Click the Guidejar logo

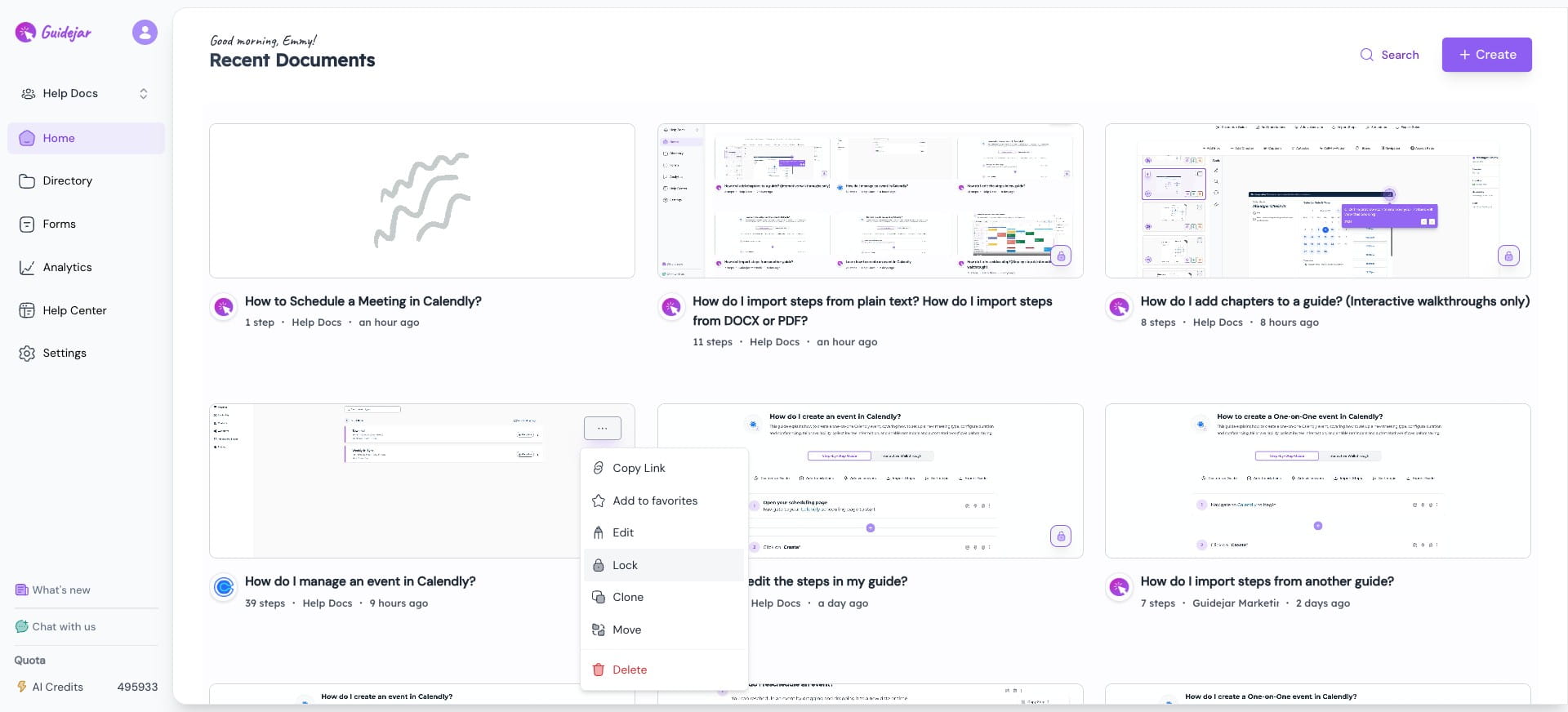click(x=54, y=32)
